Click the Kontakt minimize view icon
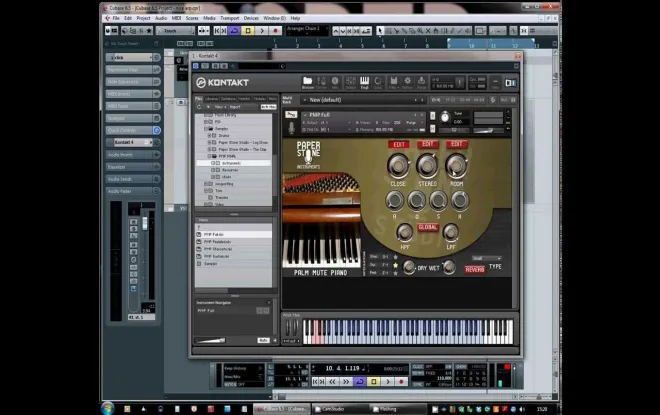The image size is (660, 415). click(495, 82)
